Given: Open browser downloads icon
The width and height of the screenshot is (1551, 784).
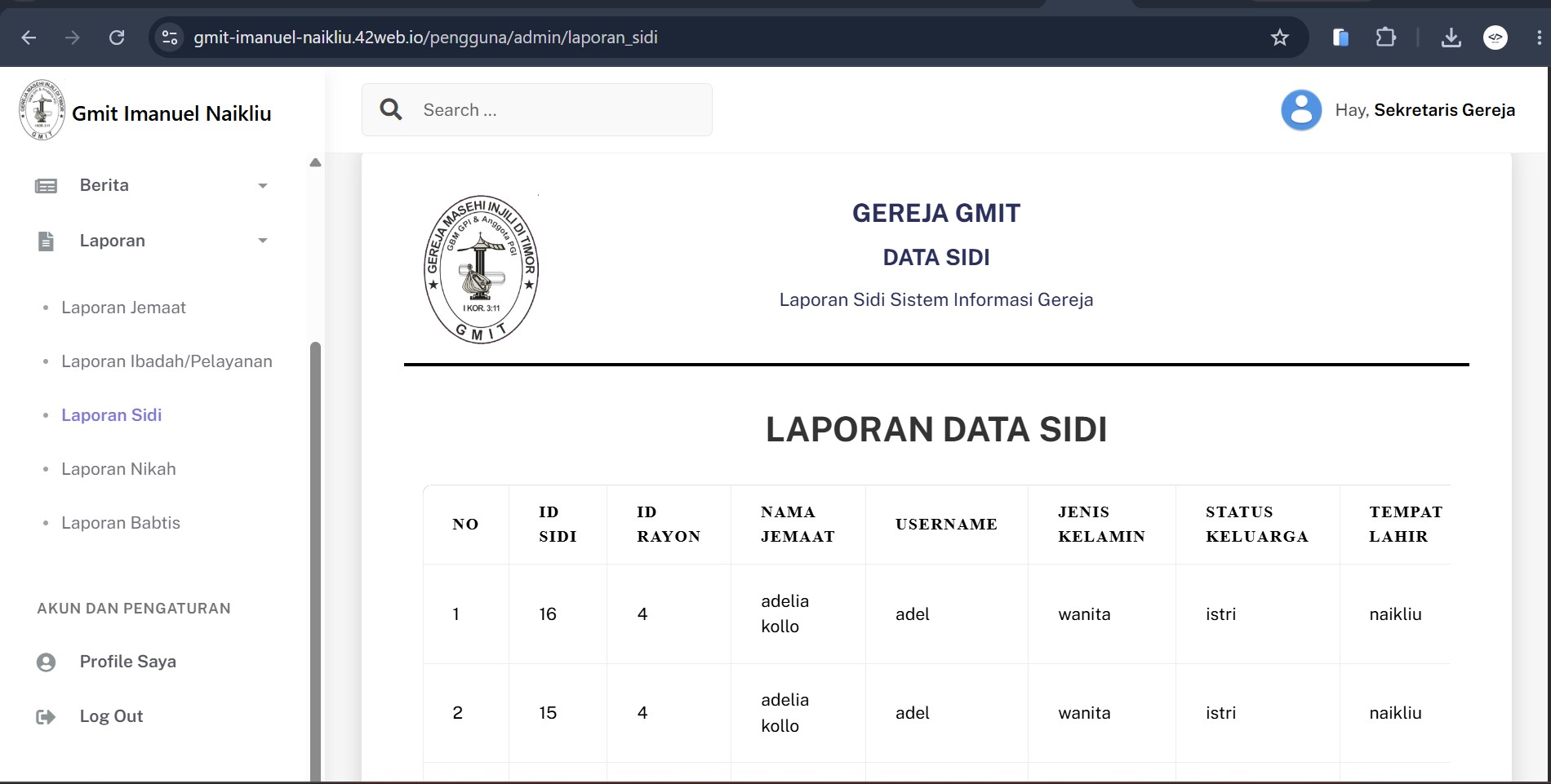Looking at the screenshot, I should 1451,38.
